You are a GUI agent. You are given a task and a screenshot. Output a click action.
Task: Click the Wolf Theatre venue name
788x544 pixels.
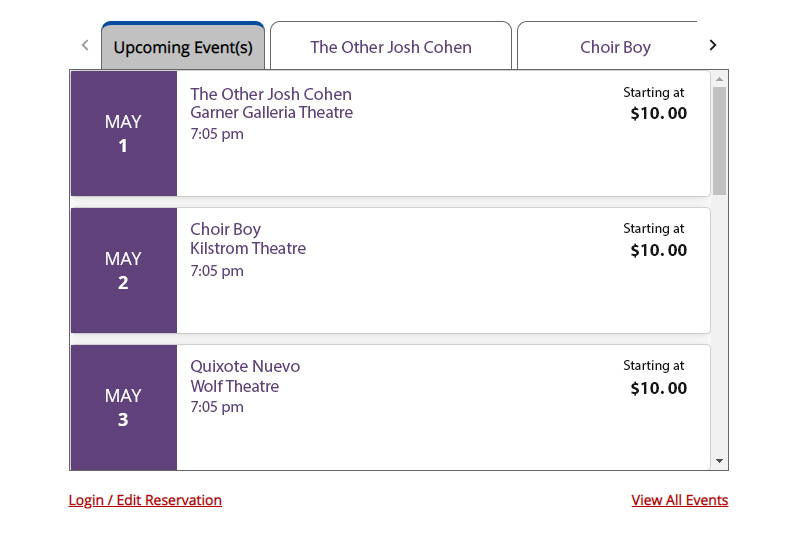234,386
